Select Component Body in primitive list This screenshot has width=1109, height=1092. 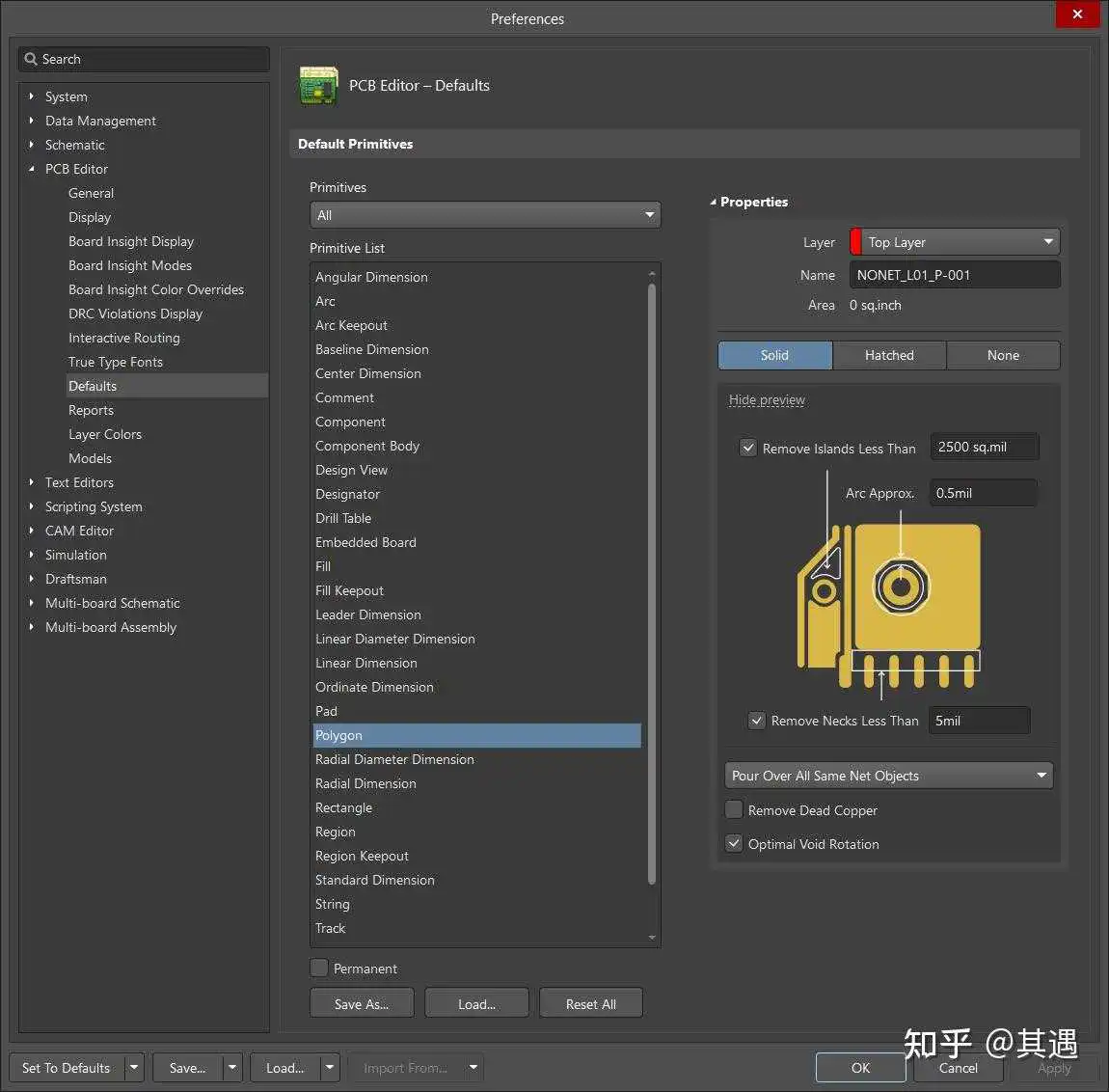tap(476, 446)
